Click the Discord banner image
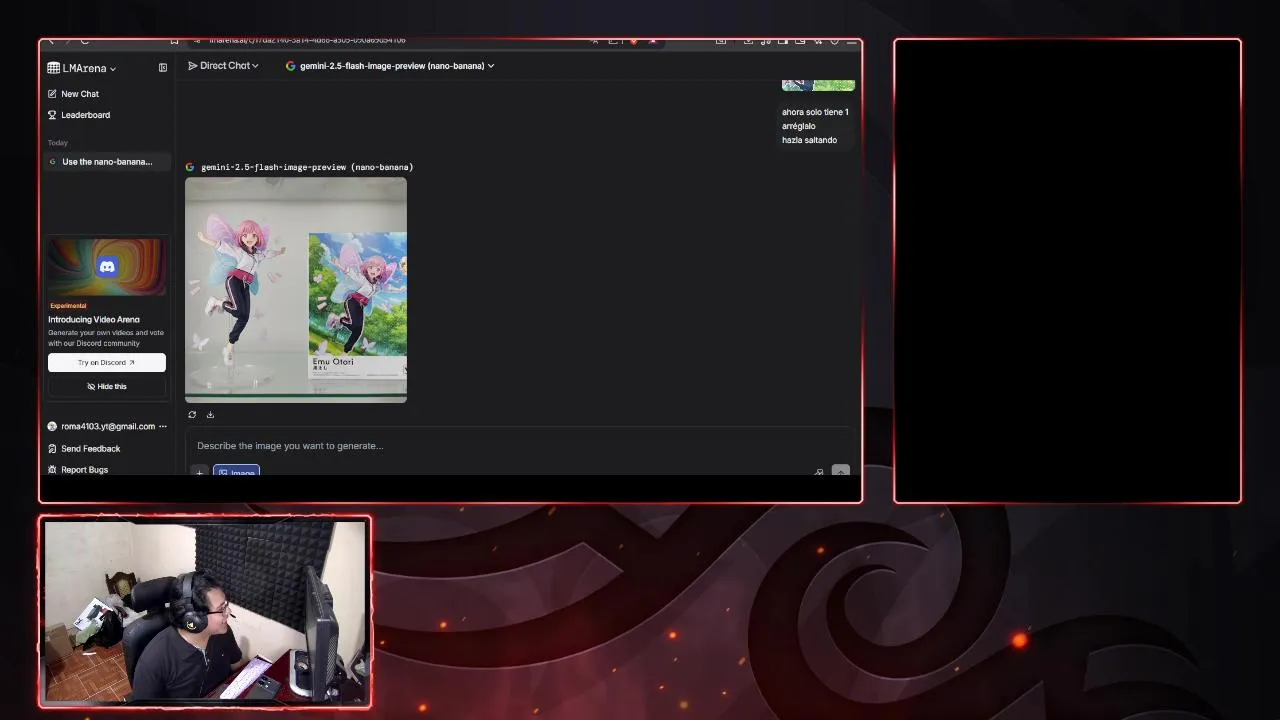 click(107, 267)
